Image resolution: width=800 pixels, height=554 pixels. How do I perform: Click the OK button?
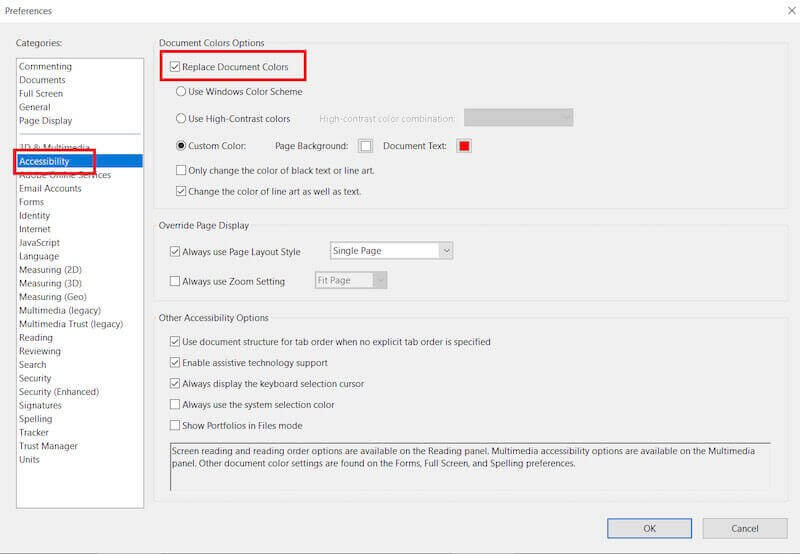[649, 528]
